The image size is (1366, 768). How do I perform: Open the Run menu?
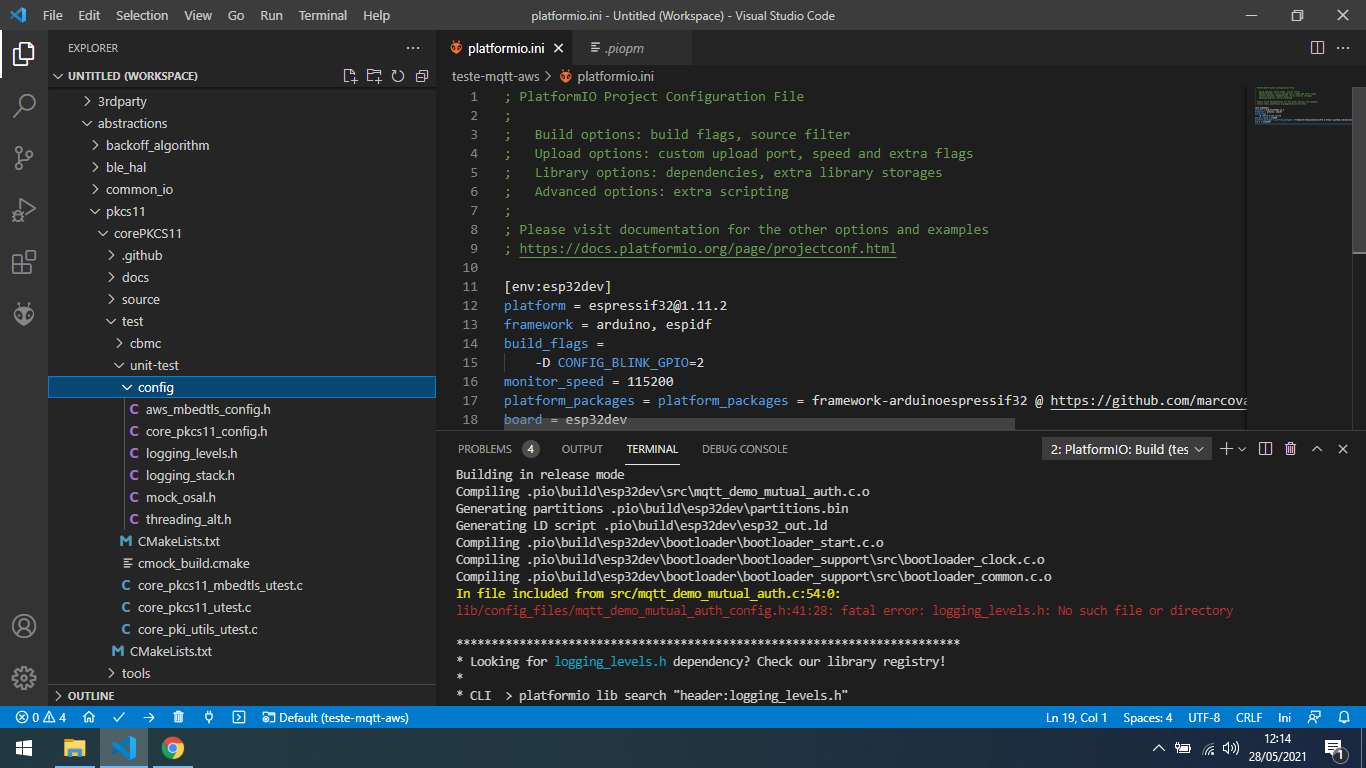pos(271,15)
